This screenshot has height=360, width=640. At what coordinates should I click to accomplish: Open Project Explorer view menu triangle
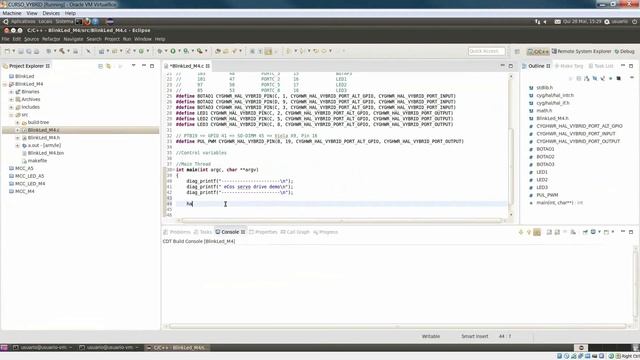[x=133, y=66]
